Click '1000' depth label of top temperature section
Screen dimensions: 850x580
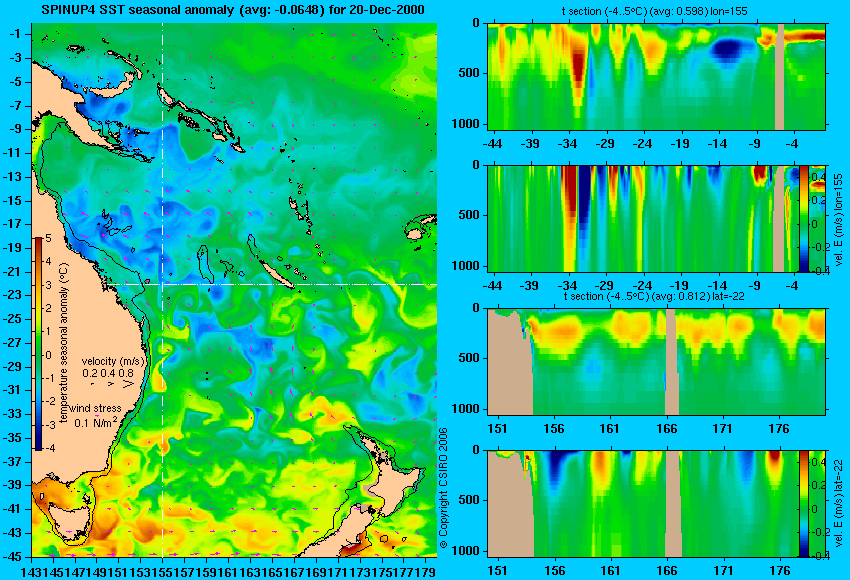tap(466, 124)
